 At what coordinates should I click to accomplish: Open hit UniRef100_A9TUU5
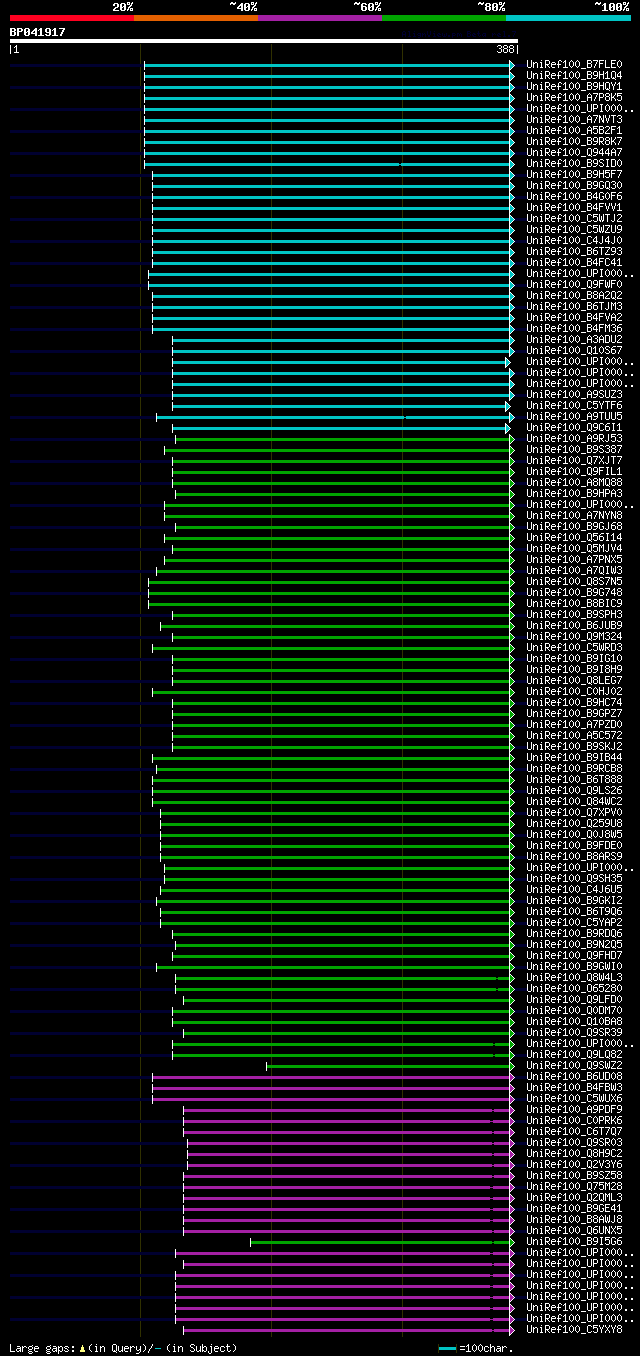(574, 417)
